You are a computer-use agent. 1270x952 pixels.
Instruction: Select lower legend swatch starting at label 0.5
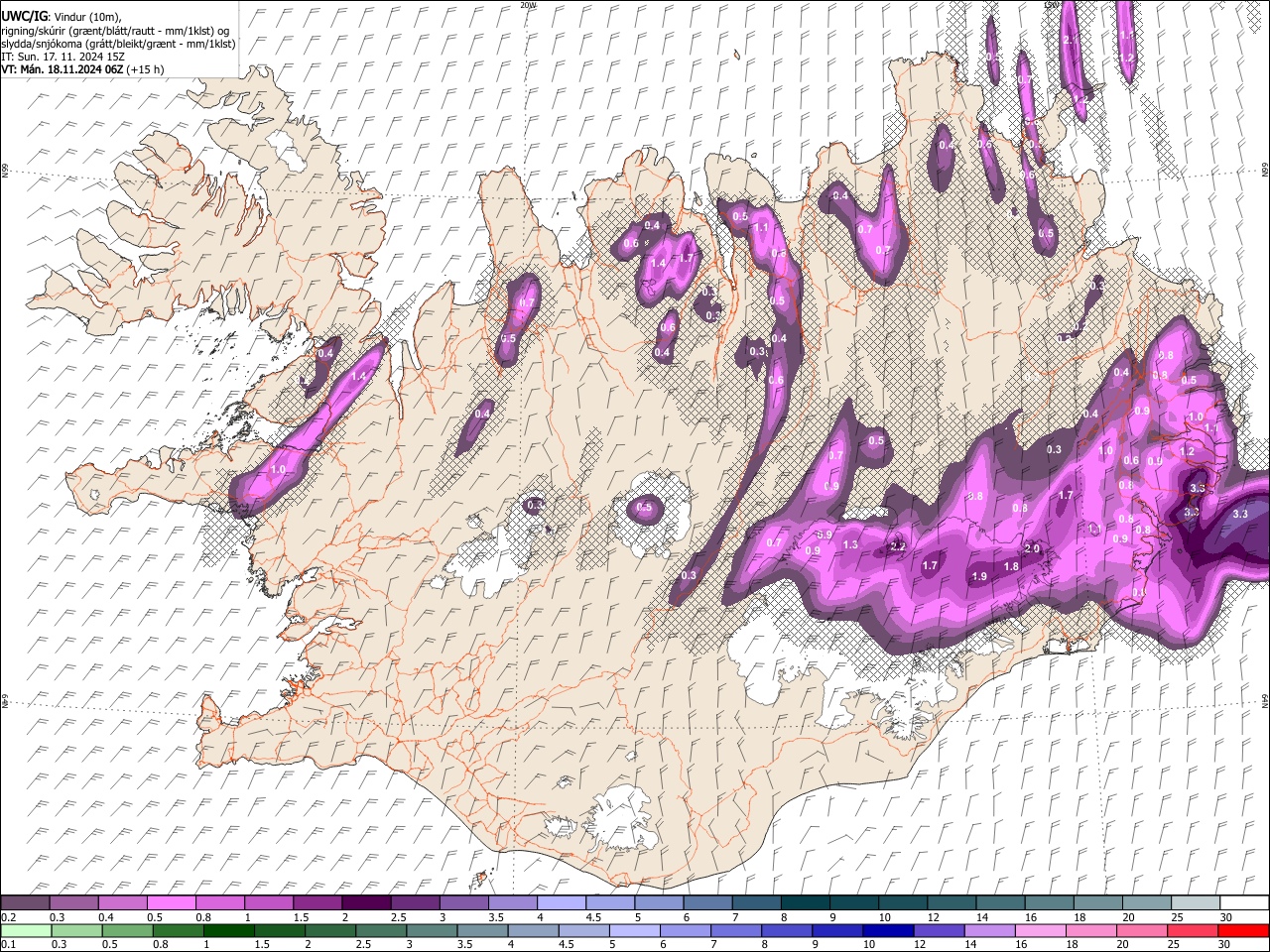tap(127, 930)
